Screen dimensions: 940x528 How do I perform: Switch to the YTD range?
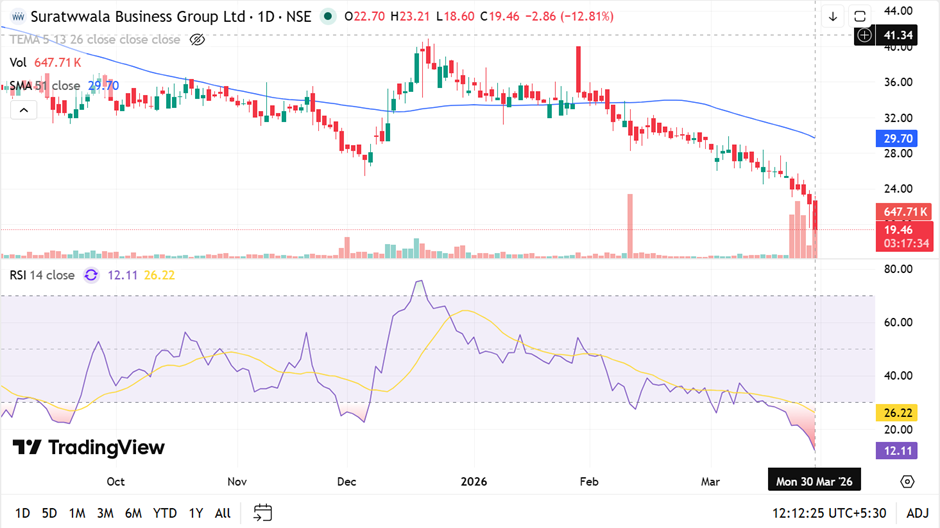click(165, 513)
